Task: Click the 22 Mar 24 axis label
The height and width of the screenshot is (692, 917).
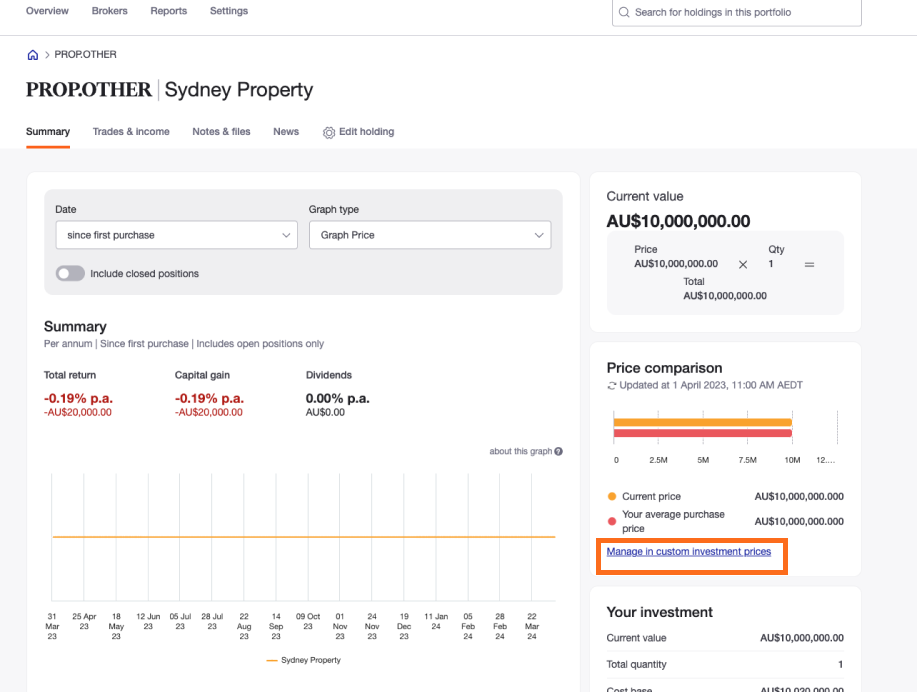Action: tap(532, 626)
